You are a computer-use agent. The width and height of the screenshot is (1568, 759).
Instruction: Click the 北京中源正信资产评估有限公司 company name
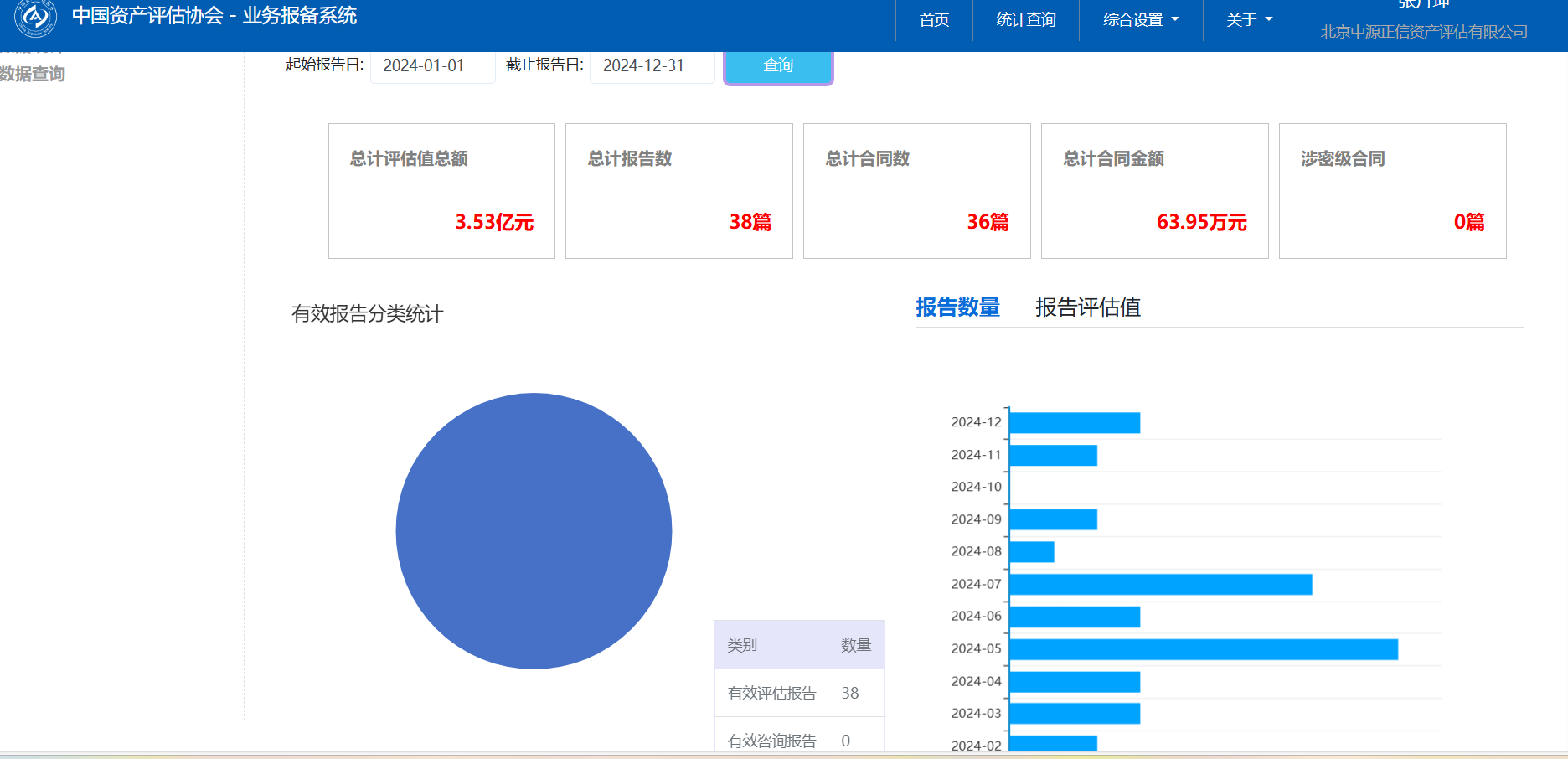pos(1423,32)
